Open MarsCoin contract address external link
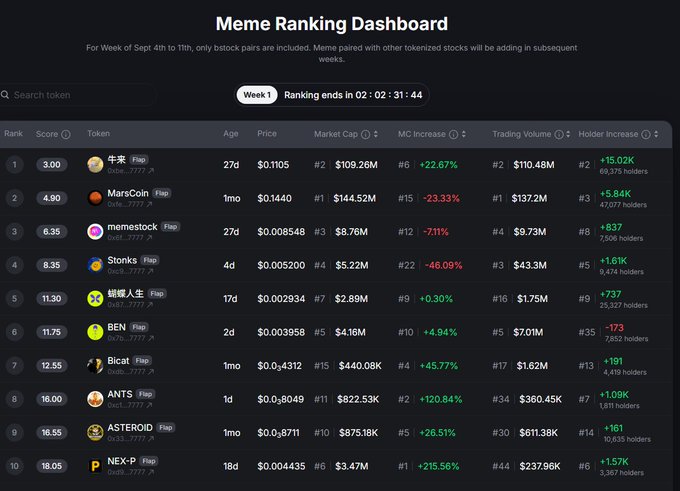Viewport: 680px width, 491px height. (149, 204)
